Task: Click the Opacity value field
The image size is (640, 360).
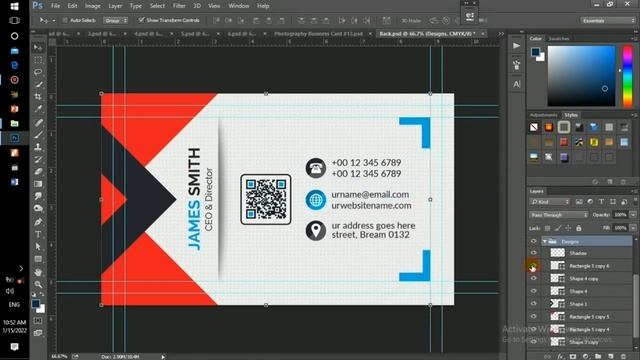Action: point(620,215)
